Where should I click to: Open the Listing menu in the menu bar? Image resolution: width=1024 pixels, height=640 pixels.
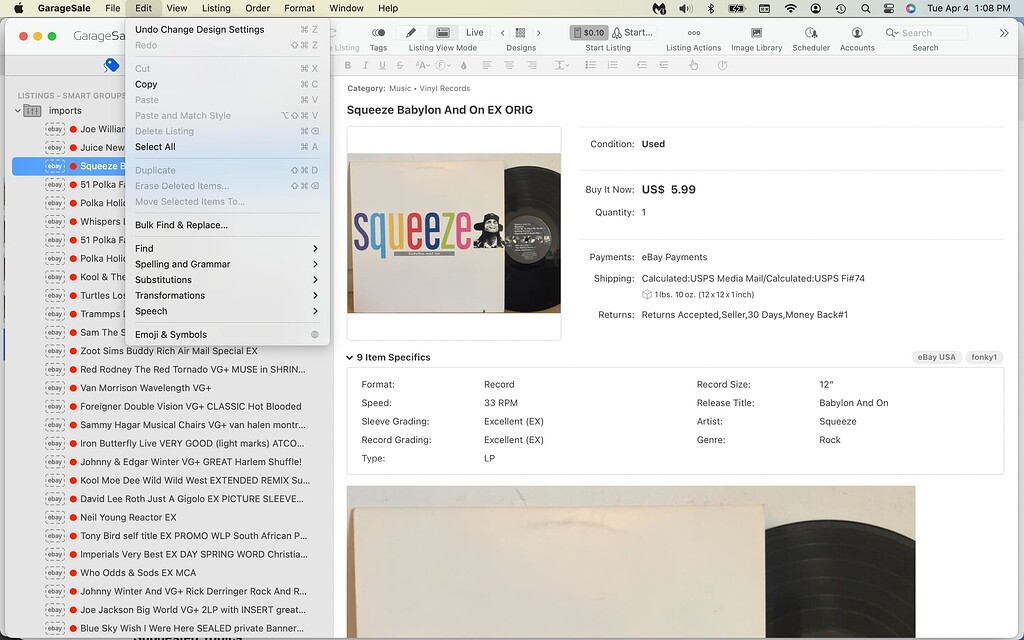(x=216, y=8)
